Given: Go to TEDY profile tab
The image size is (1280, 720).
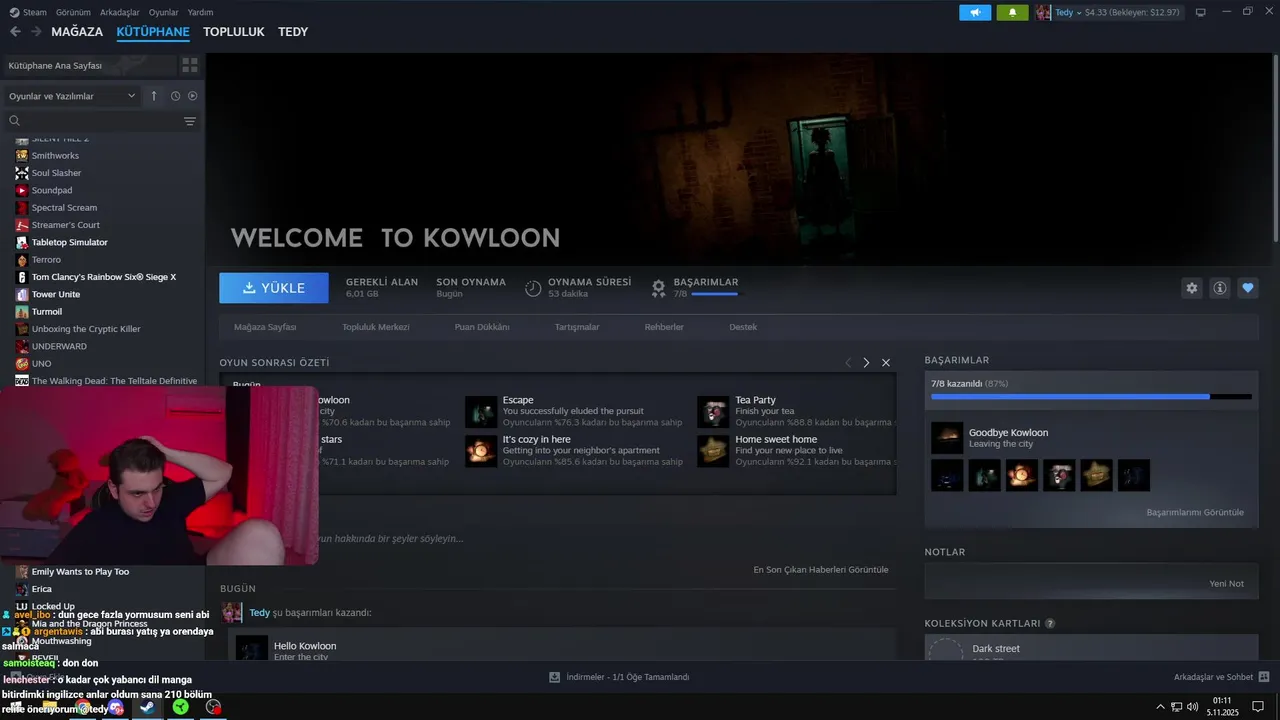Looking at the screenshot, I should tap(293, 32).
